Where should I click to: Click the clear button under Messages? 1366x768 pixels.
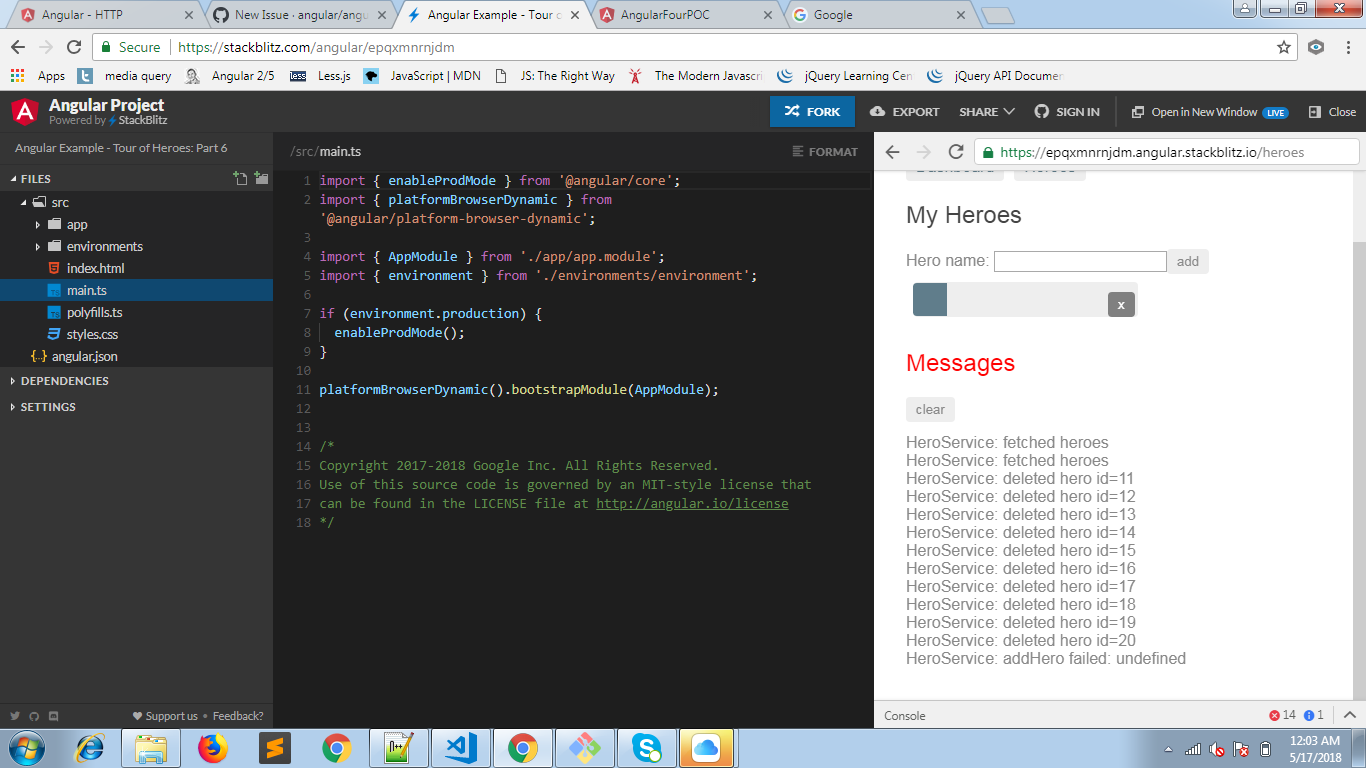[x=929, y=409]
